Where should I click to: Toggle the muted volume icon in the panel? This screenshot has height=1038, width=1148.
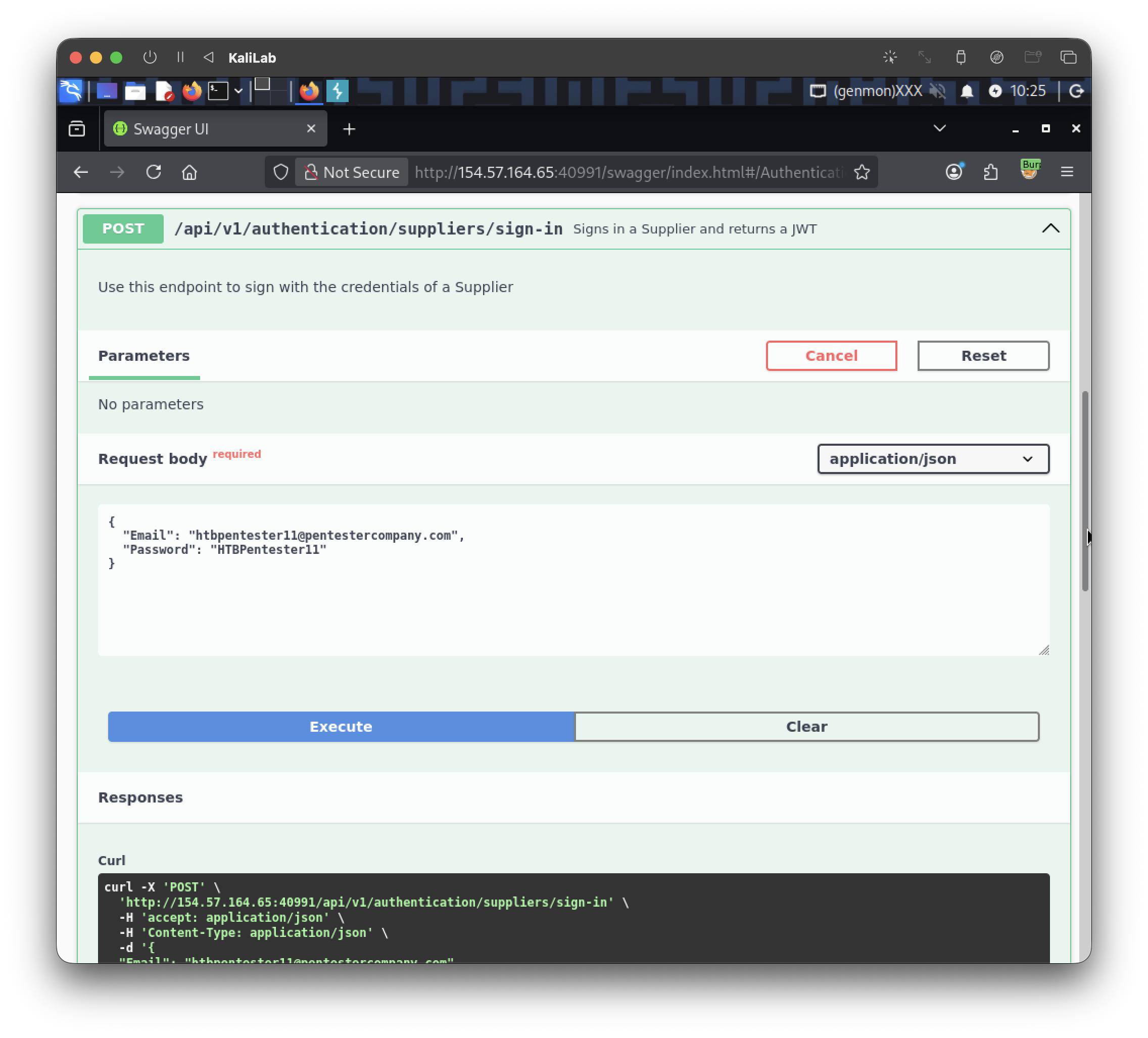(x=937, y=91)
